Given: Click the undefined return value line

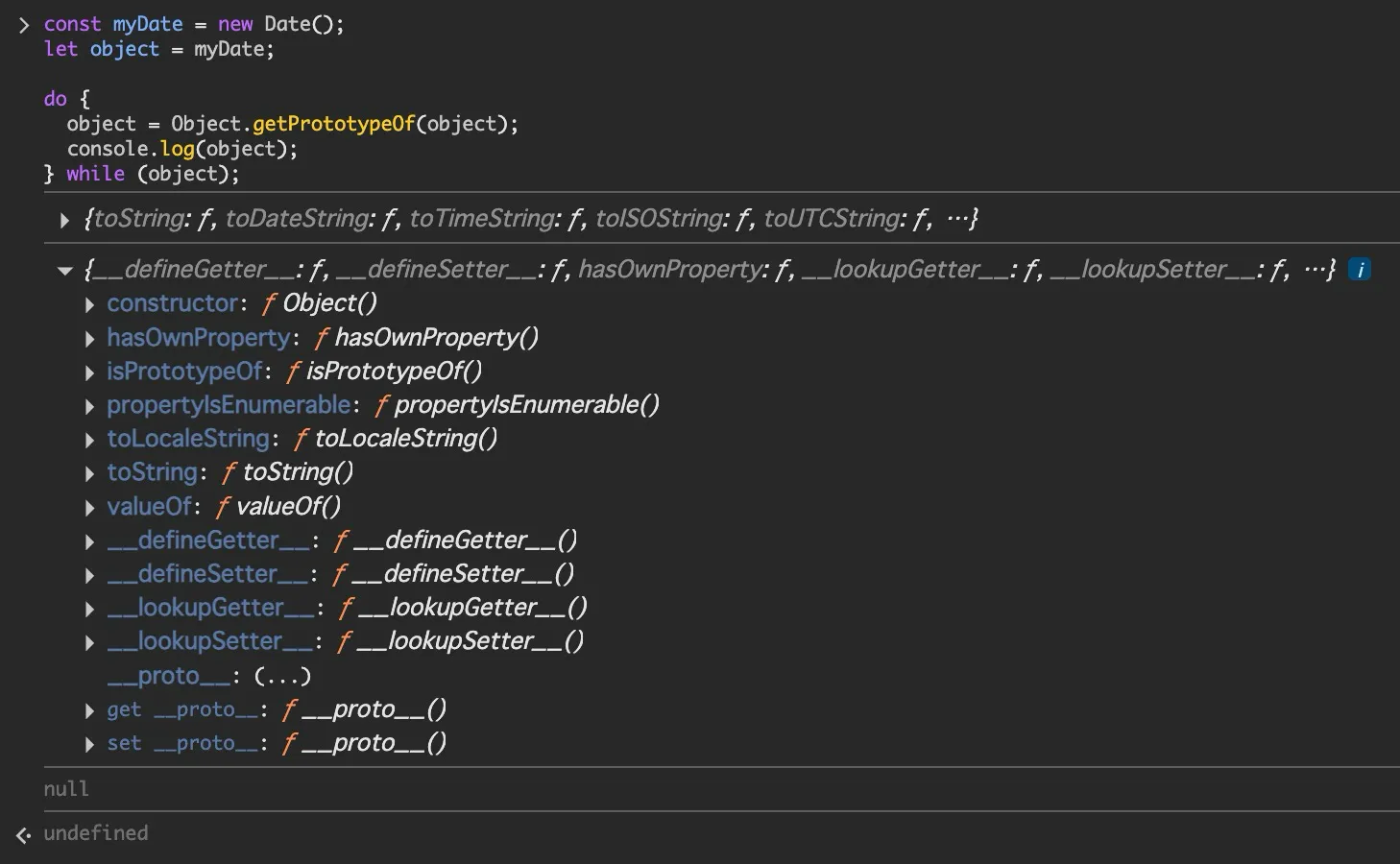Looking at the screenshot, I should (x=96, y=833).
